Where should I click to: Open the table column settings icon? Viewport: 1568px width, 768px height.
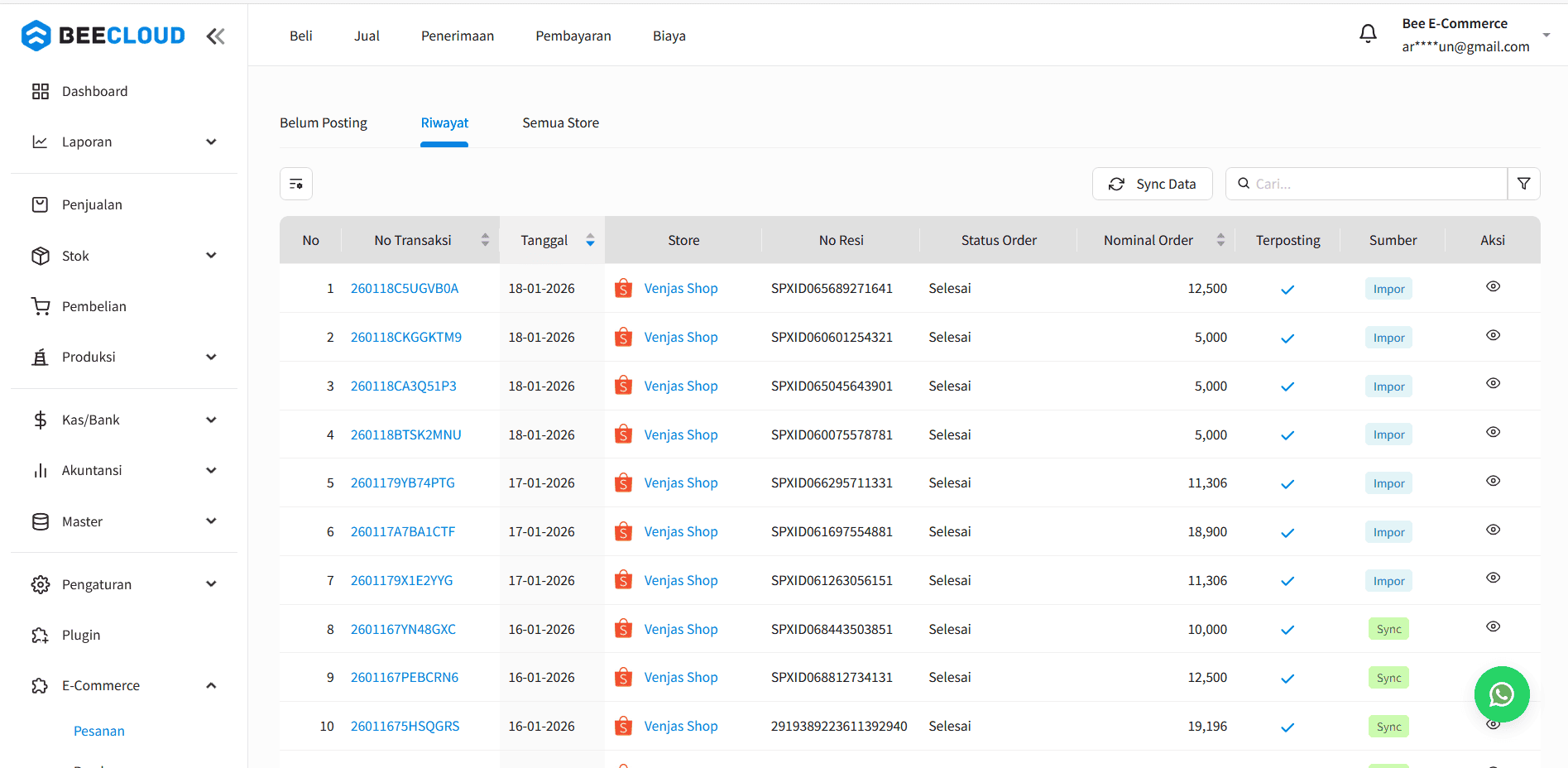(x=295, y=183)
